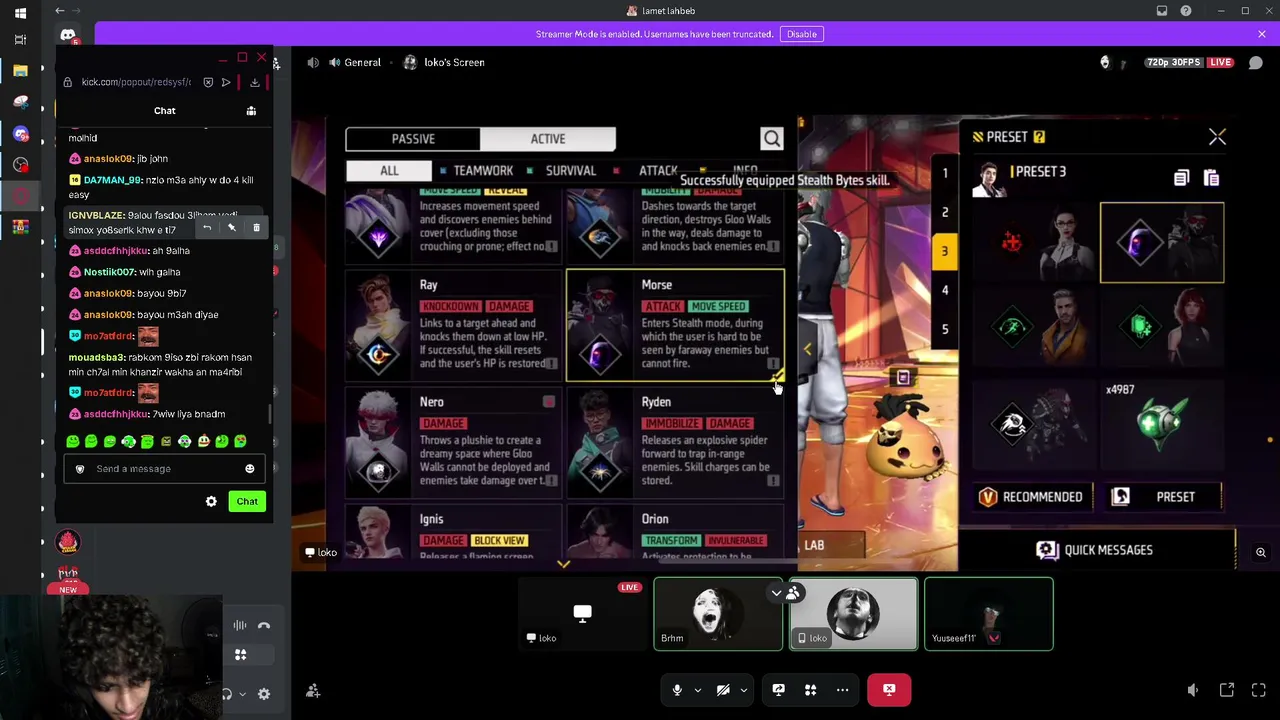Open the stream chat bubble icon
The width and height of the screenshot is (1280, 720).
pos(1256,62)
